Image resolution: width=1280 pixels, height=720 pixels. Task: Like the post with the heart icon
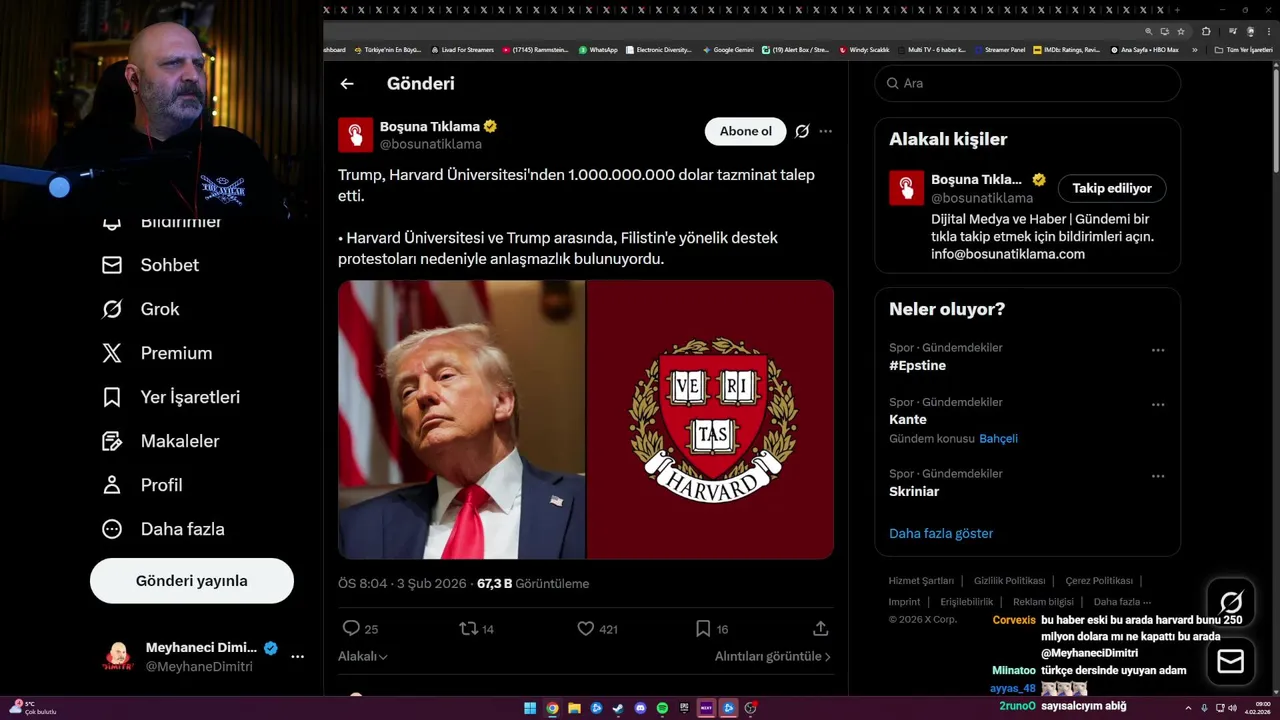coord(586,628)
